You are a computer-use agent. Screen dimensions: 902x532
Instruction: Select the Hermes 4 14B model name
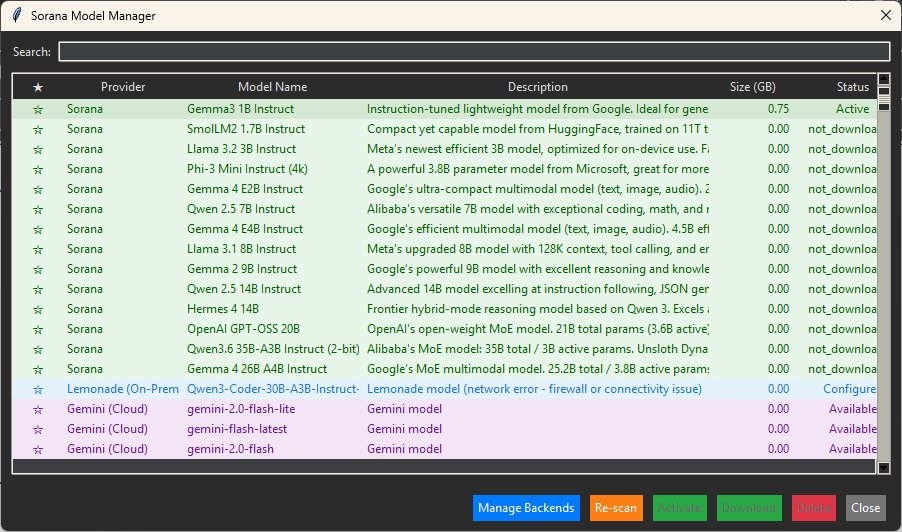pos(223,309)
